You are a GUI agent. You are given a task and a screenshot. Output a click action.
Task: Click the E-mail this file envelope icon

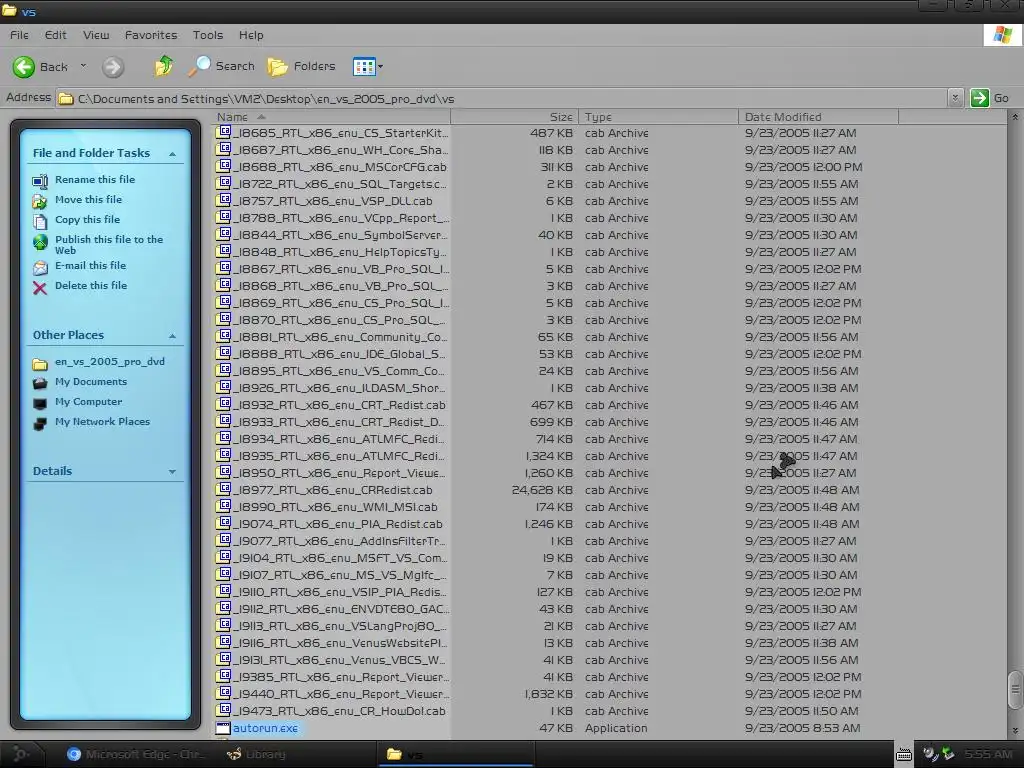coord(40,267)
